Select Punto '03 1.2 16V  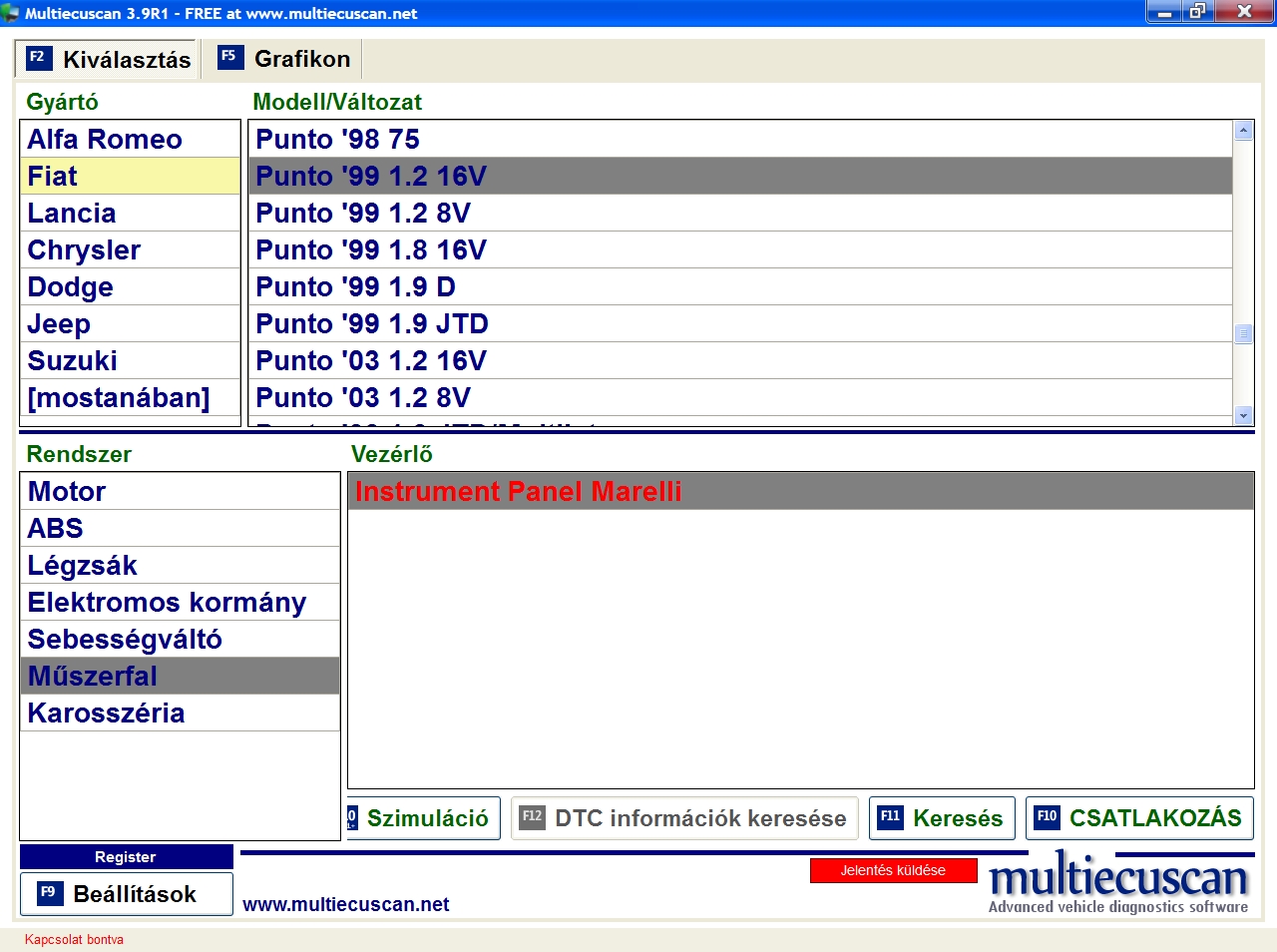click(x=740, y=360)
